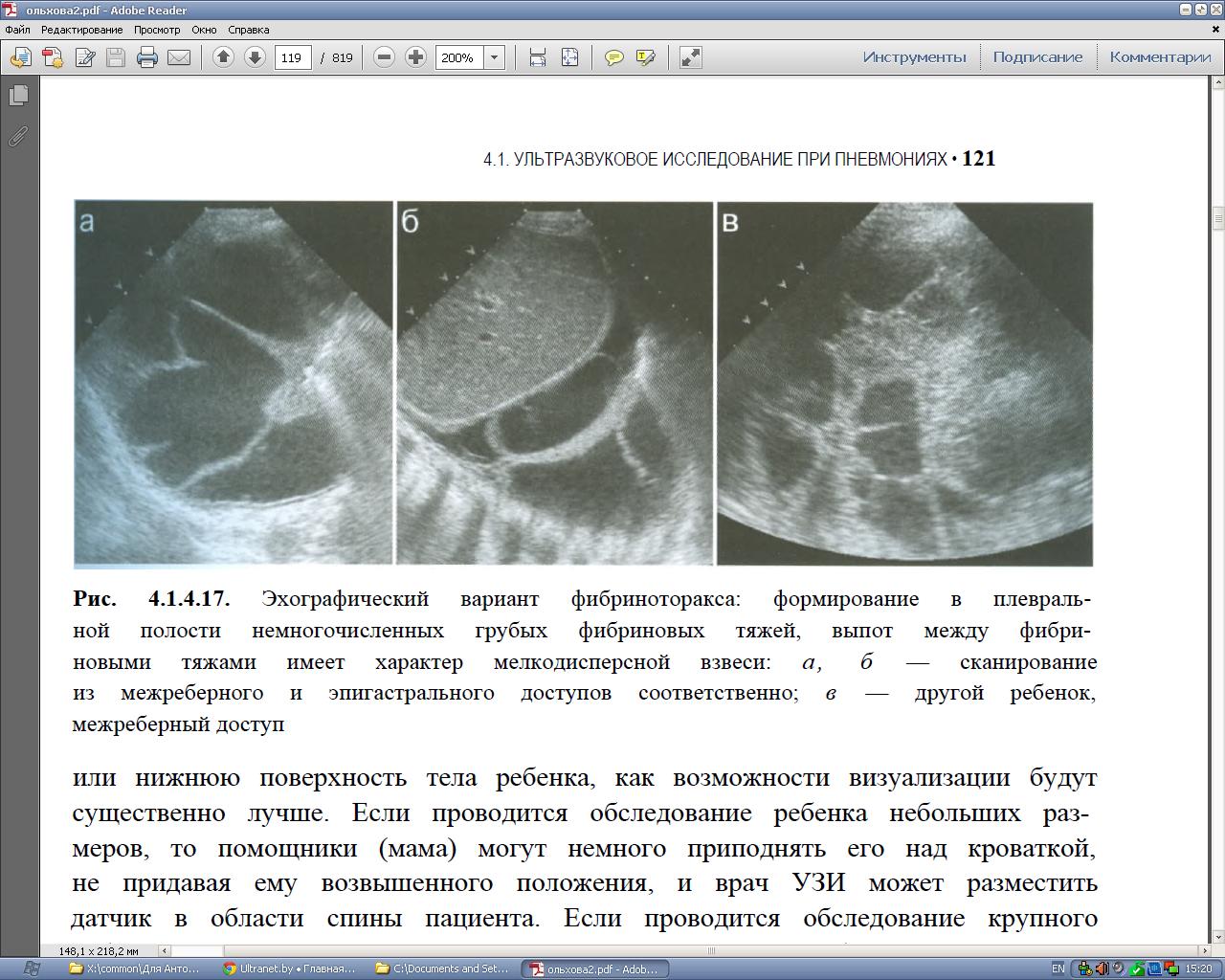Click the Send by email envelope icon
The image size is (1225, 980).
(x=179, y=57)
